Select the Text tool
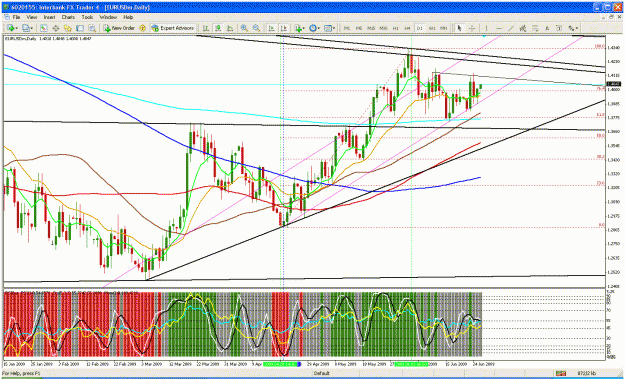625x379 pixels. coord(547,28)
